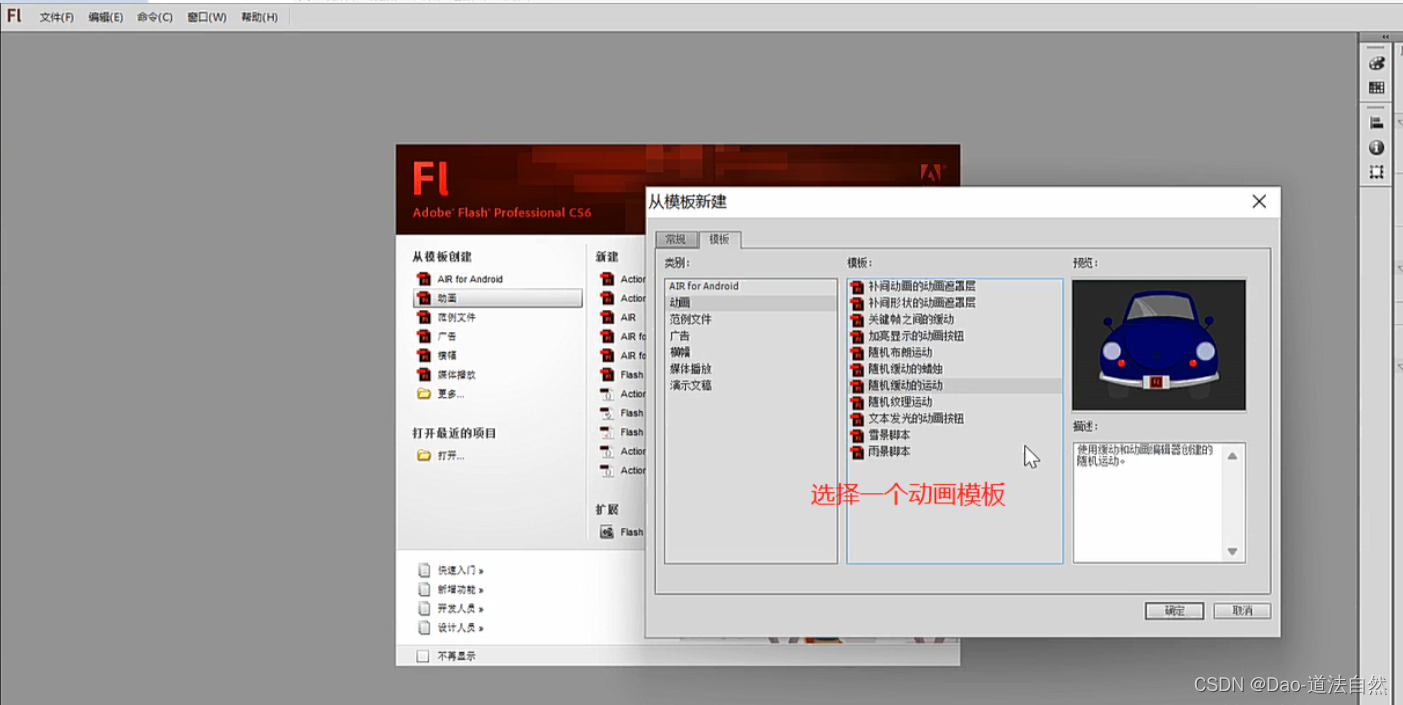Select the AIR for Android template icon
1403x705 pixels.
coord(423,279)
